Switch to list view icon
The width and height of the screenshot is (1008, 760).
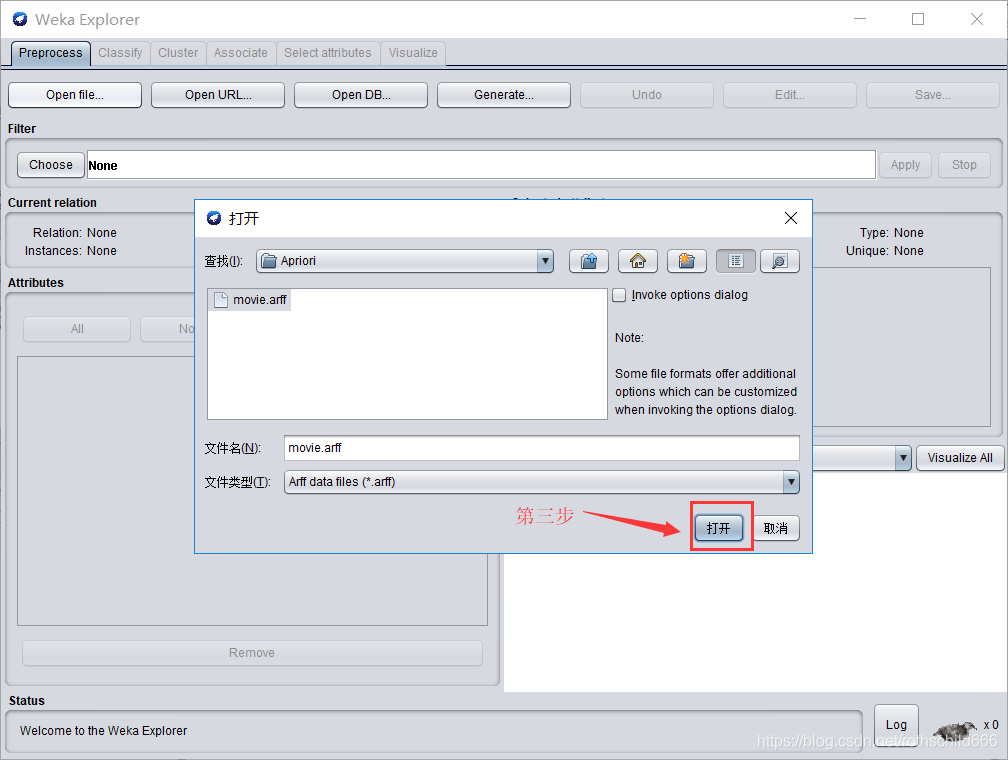[735, 261]
